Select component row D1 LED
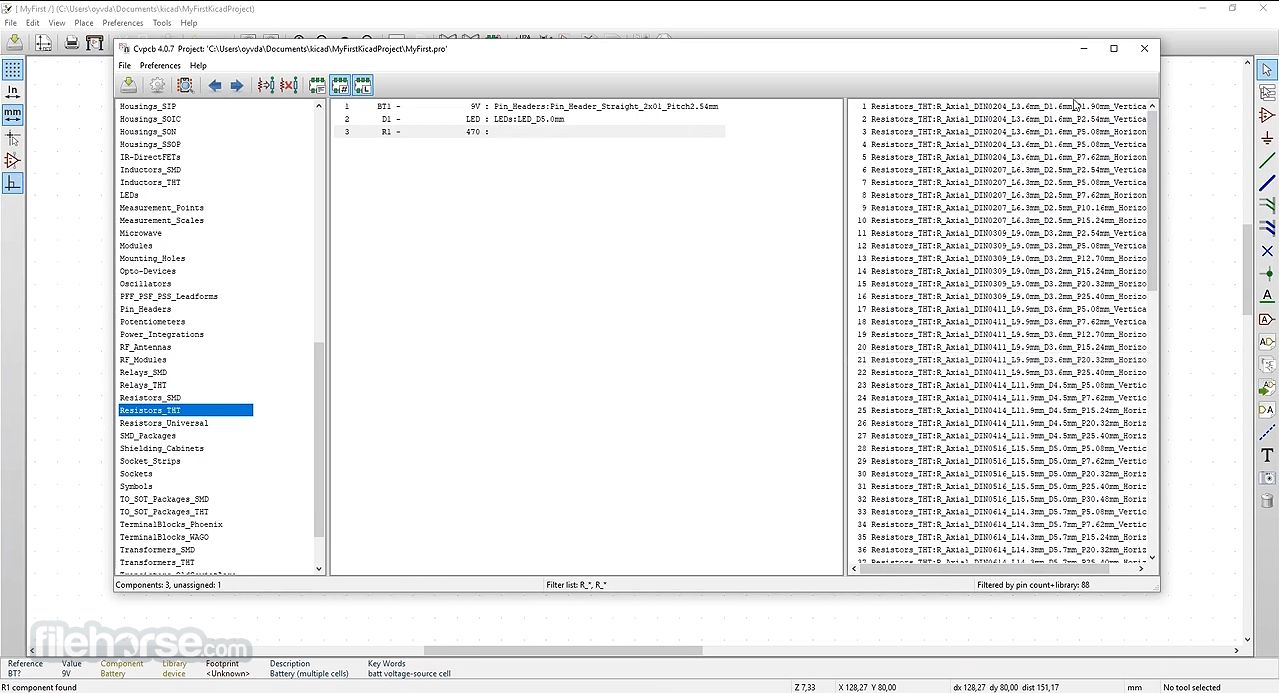 [529, 119]
